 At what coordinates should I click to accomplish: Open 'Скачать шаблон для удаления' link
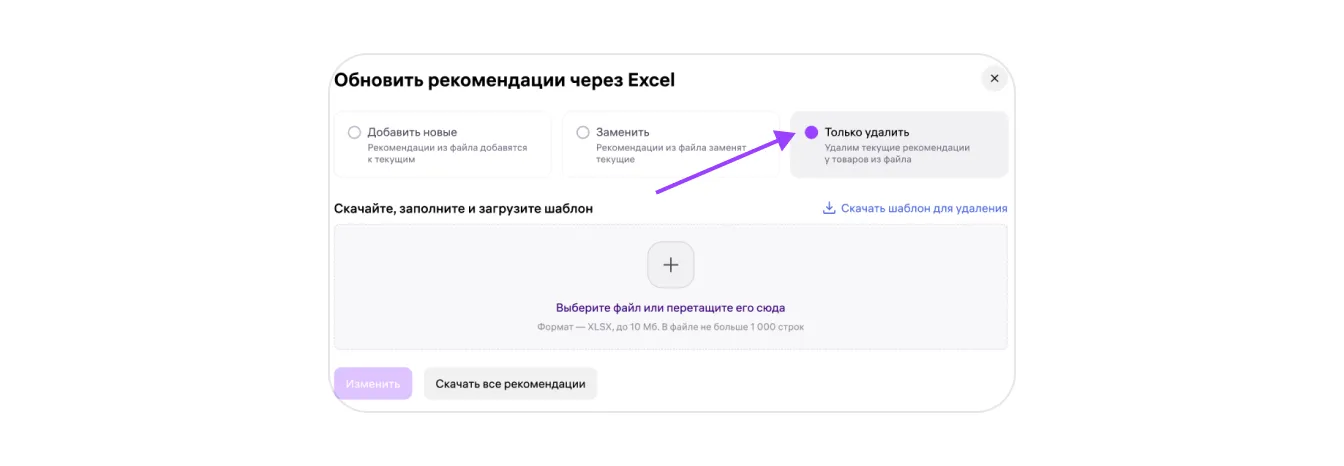[x=923, y=208]
